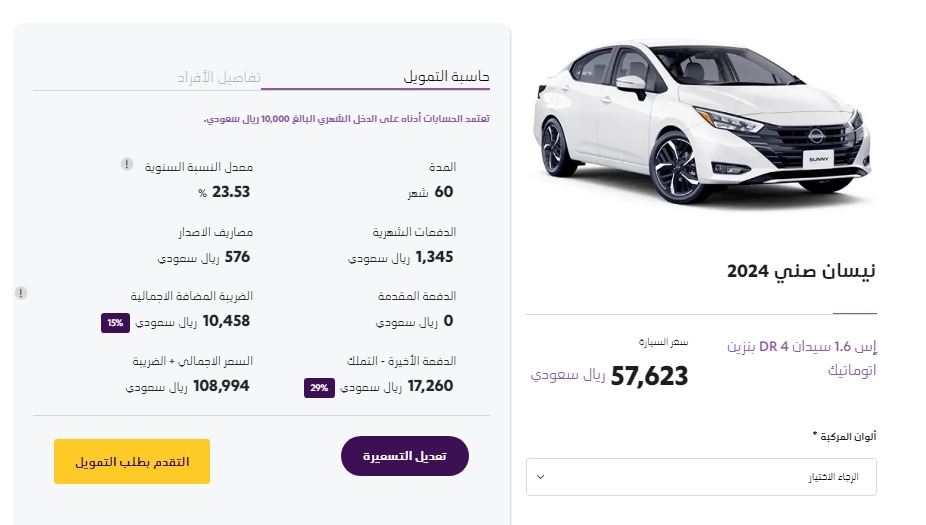Screen dimensions: 926x525
Task: Click the 60 months duration value
Action: pos(444,192)
